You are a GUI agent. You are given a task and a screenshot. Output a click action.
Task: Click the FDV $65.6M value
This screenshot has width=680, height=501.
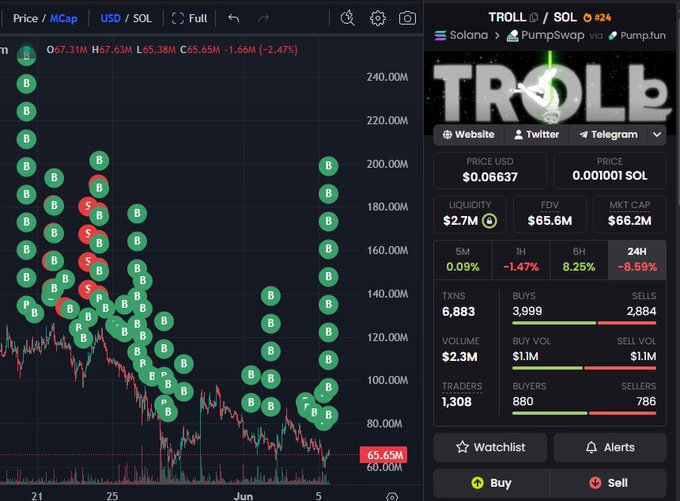(550, 221)
